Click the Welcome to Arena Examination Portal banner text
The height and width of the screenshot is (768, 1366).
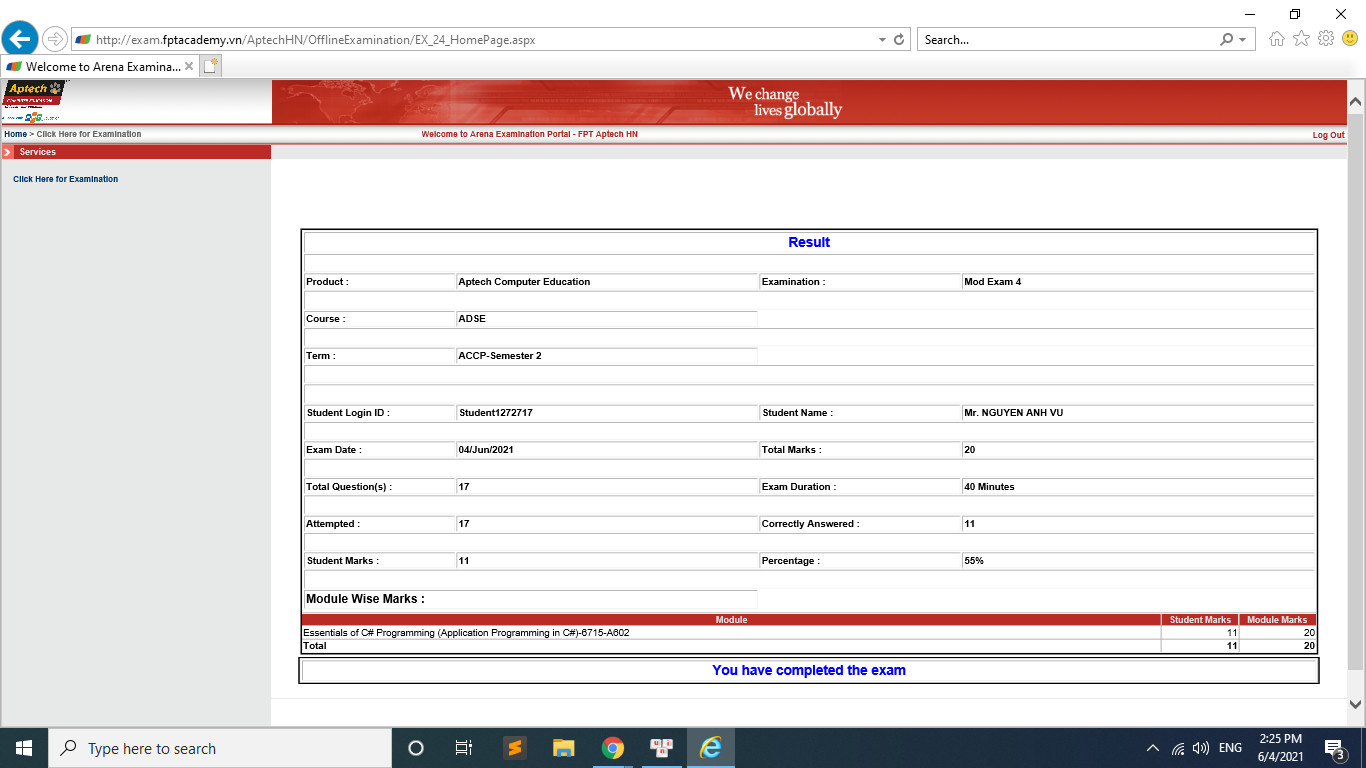point(529,134)
